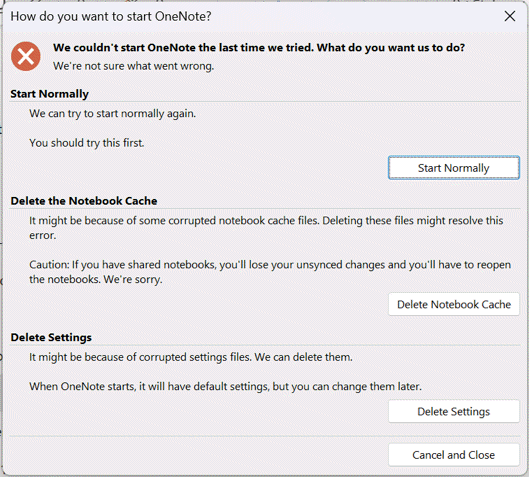Choose Delete Notebook Cache button
This screenshot has height=477, width=529.
454,304
